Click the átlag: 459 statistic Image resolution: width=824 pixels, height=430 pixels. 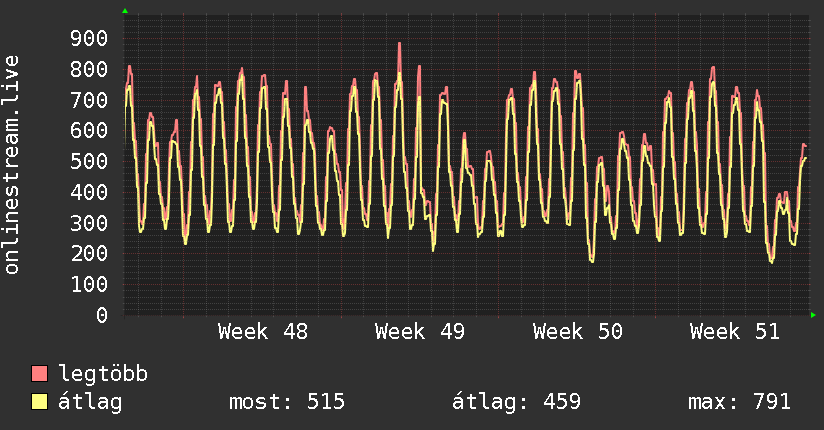click(x=517, y=402)
